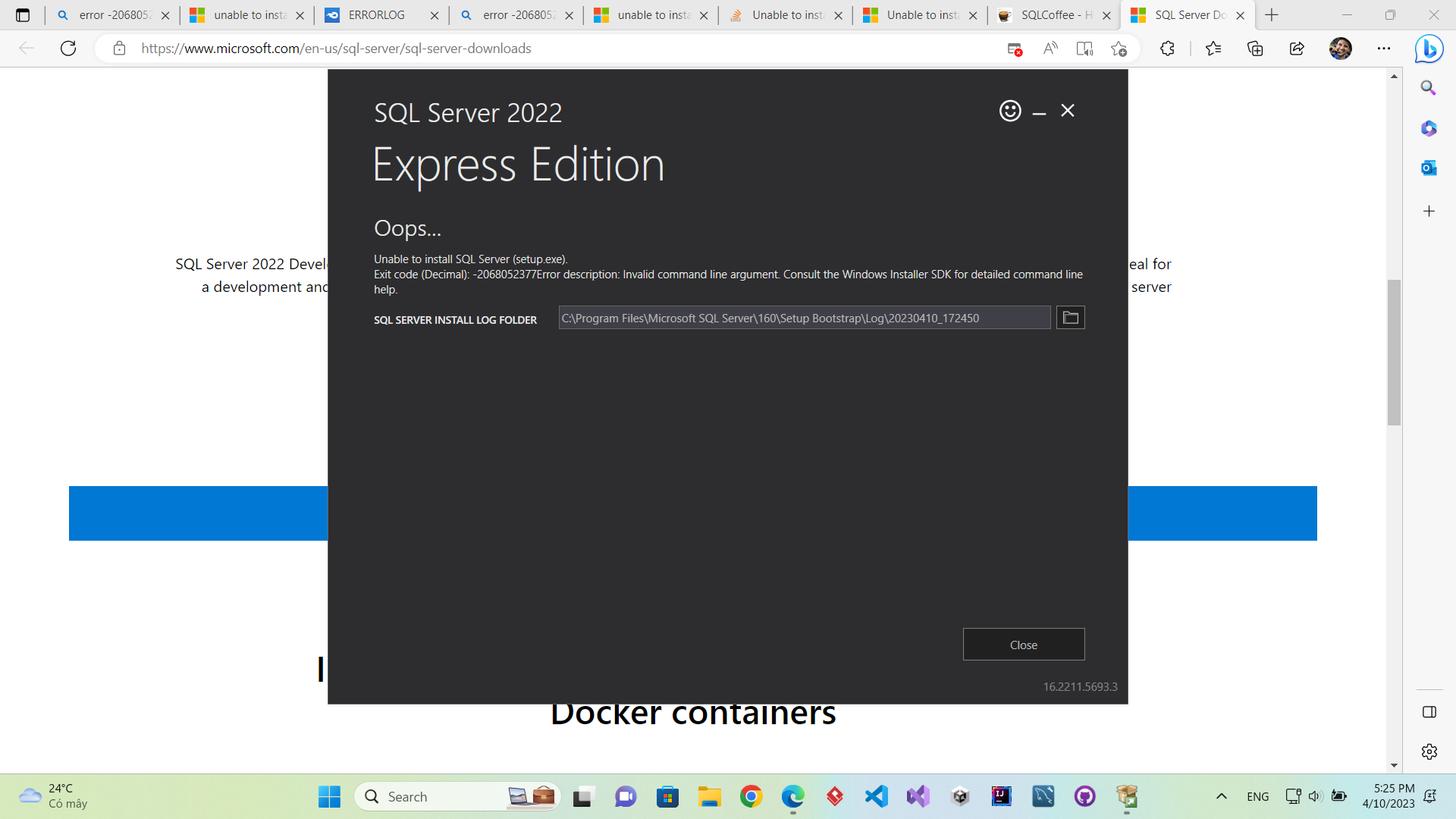The image size is (1456, 819).
Task: Click the Windows Start button
Action: pyautogui.click(x=329, y=796)
